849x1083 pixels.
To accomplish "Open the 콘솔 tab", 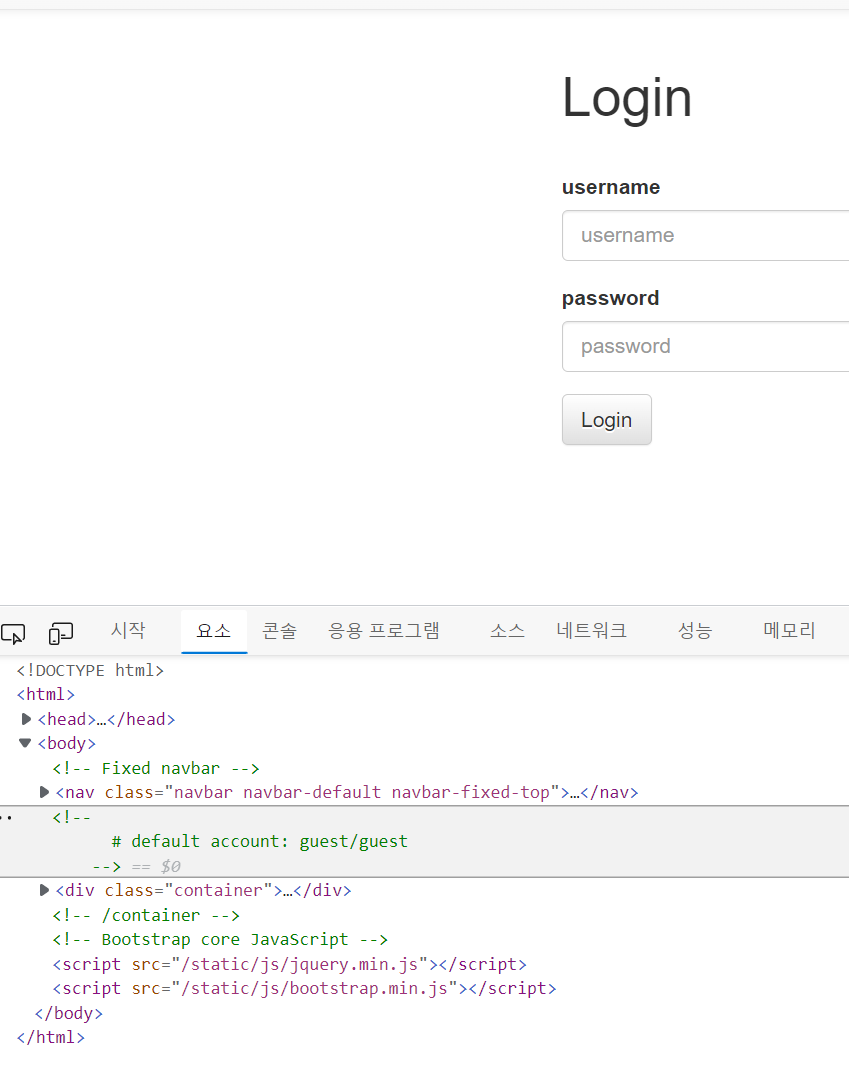I will click(279, 631).
